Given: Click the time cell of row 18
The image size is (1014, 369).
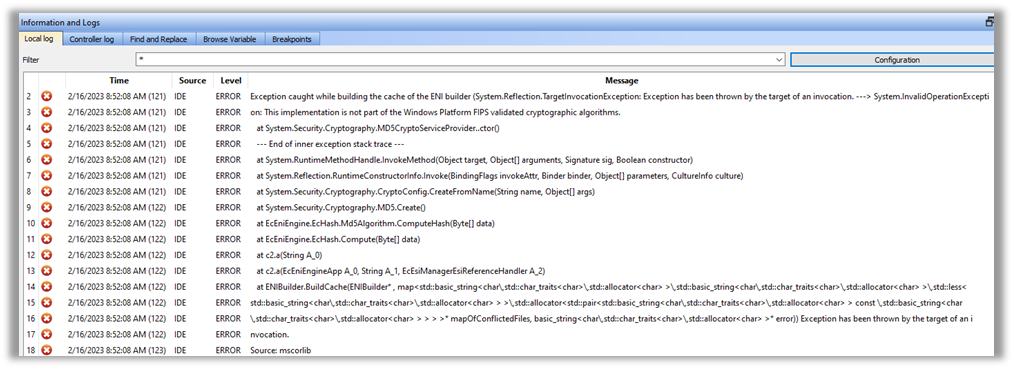Looking at the screenshot, I should coord(116,350).
